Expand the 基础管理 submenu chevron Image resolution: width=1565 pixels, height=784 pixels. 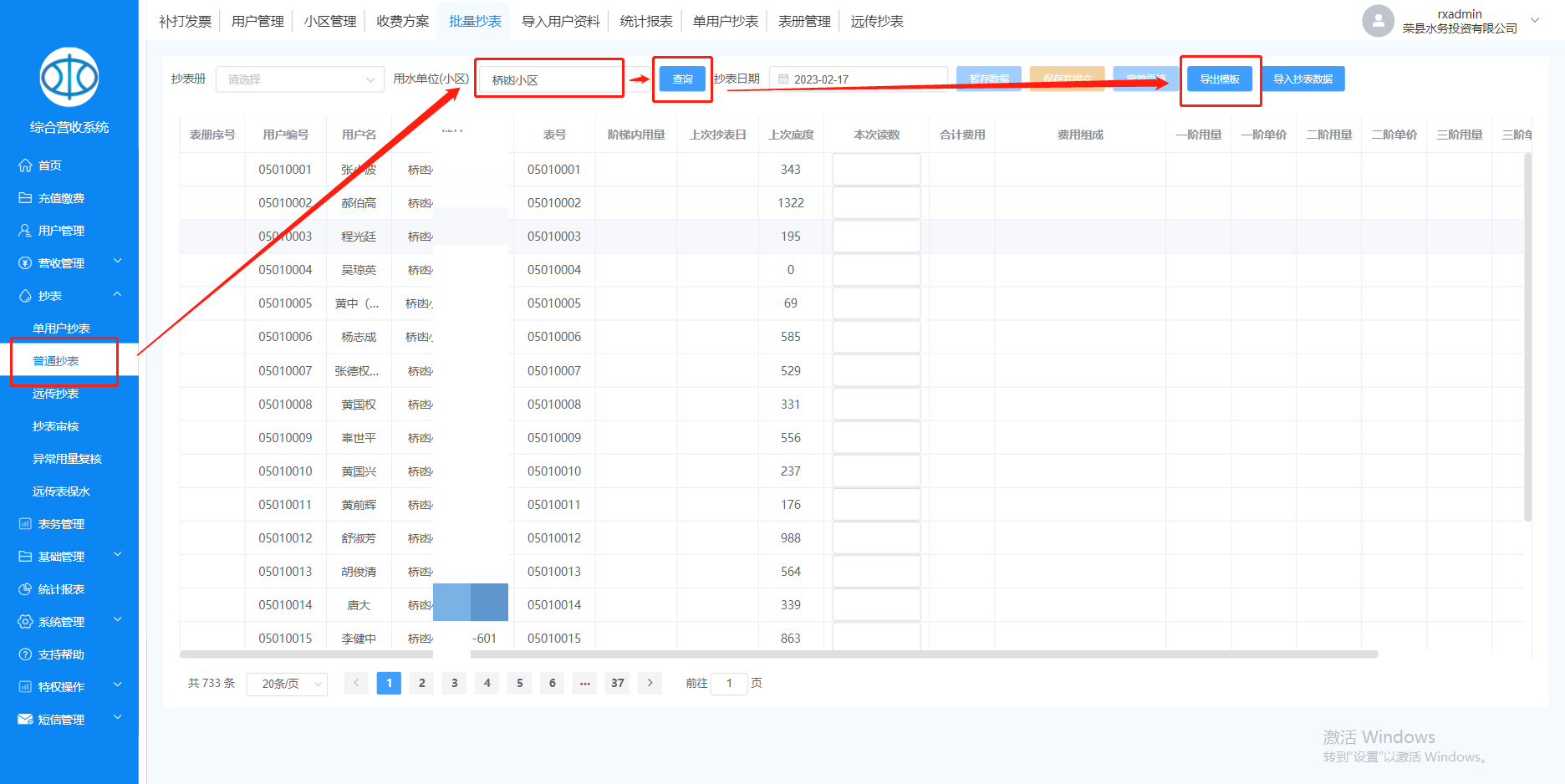click(118, 555)
